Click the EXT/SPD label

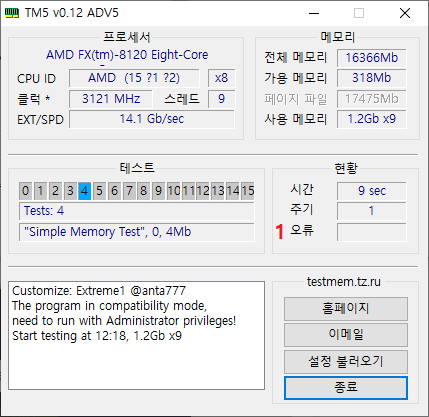(40, 120)
